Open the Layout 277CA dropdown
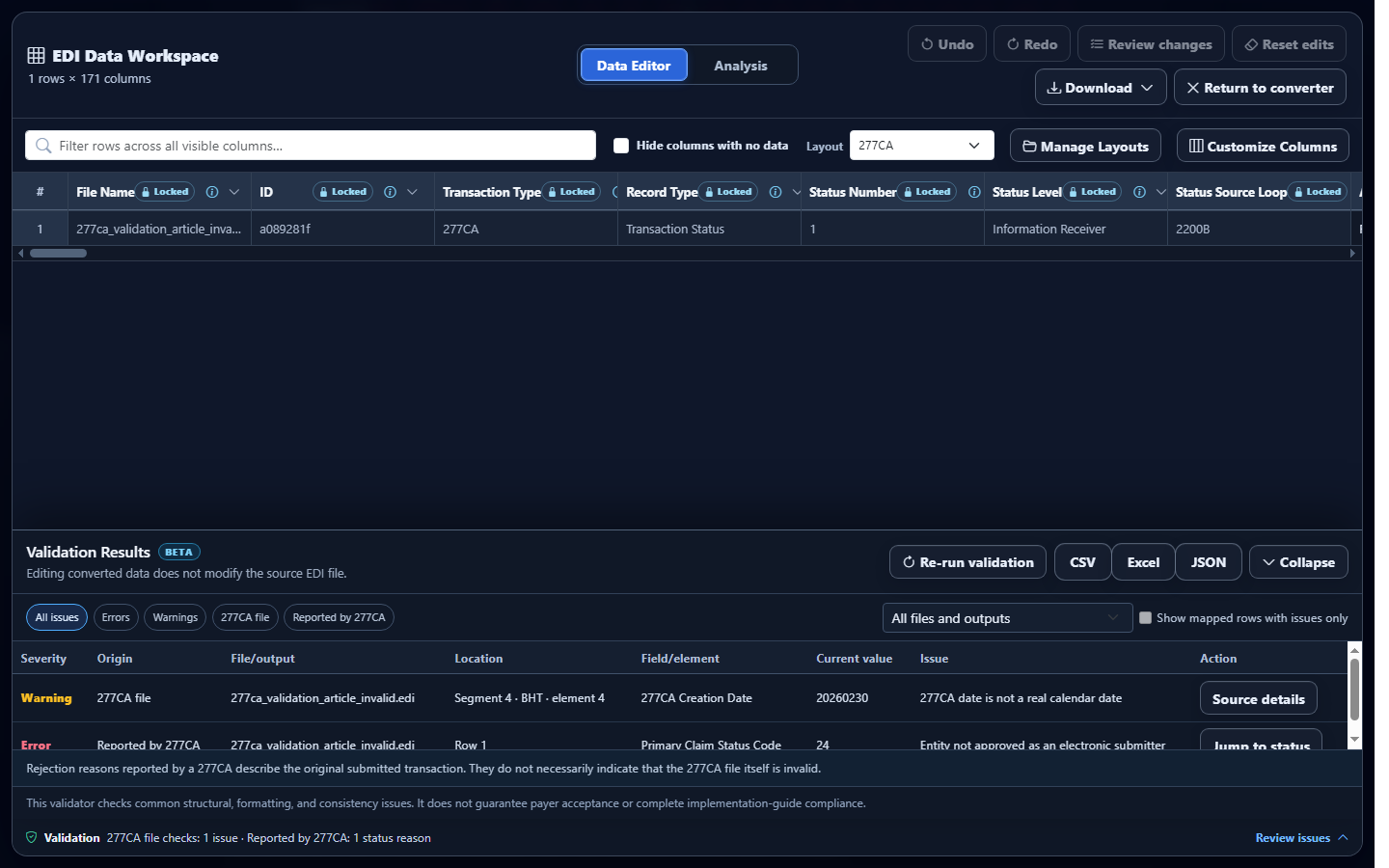The image size is (1389, 868). tap(921, 146)
